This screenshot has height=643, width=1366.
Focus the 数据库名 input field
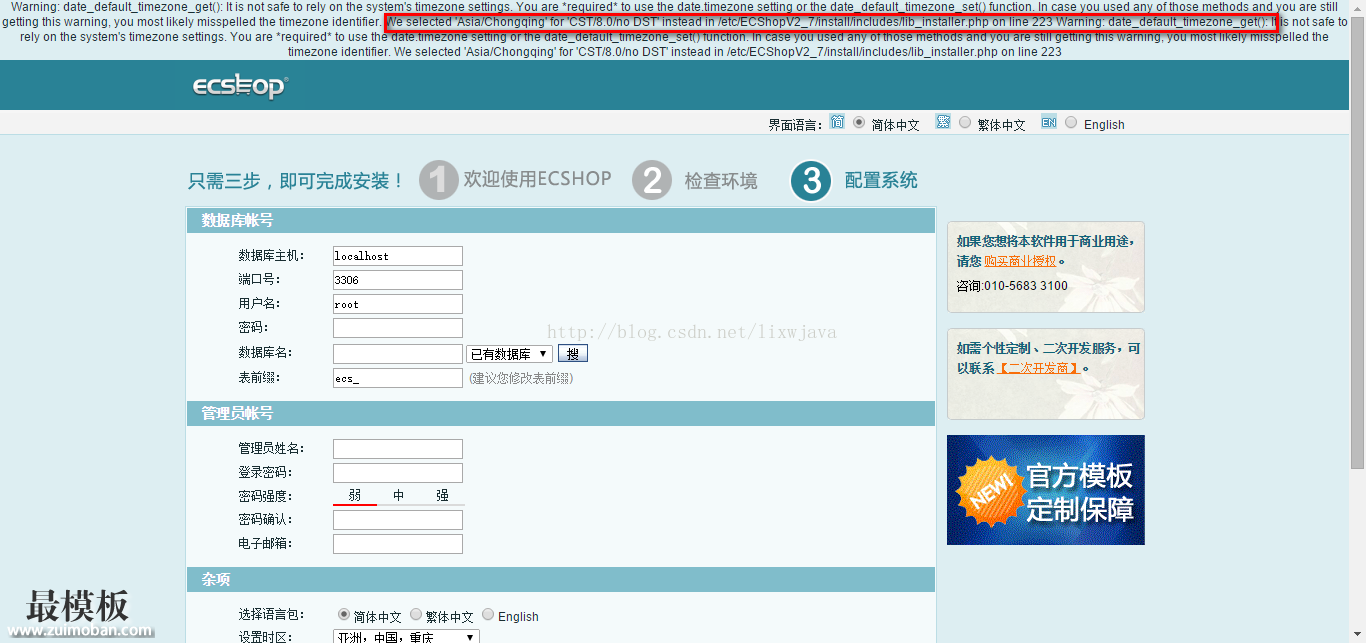tap(398, 354)
